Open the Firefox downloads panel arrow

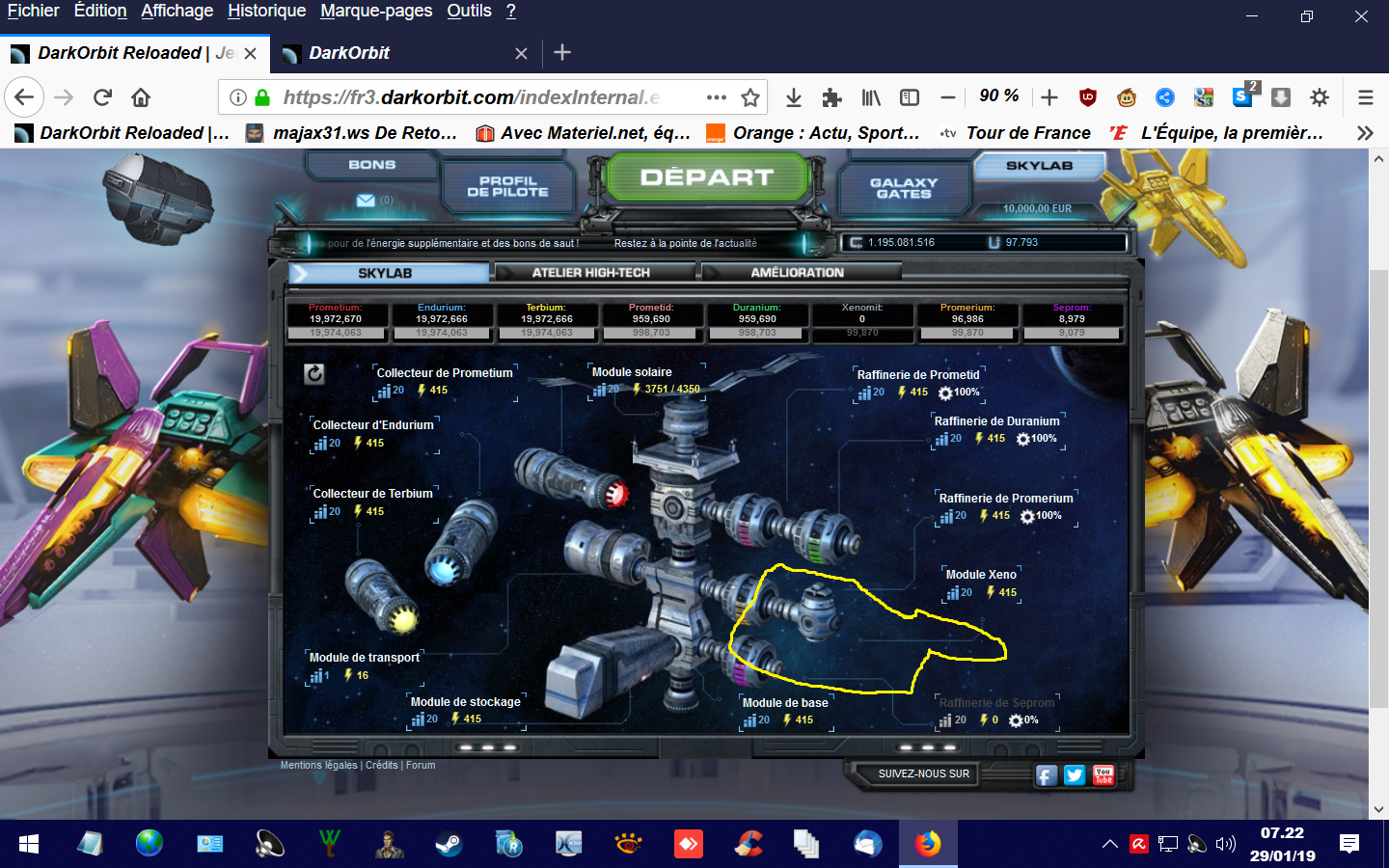(794, 97)
